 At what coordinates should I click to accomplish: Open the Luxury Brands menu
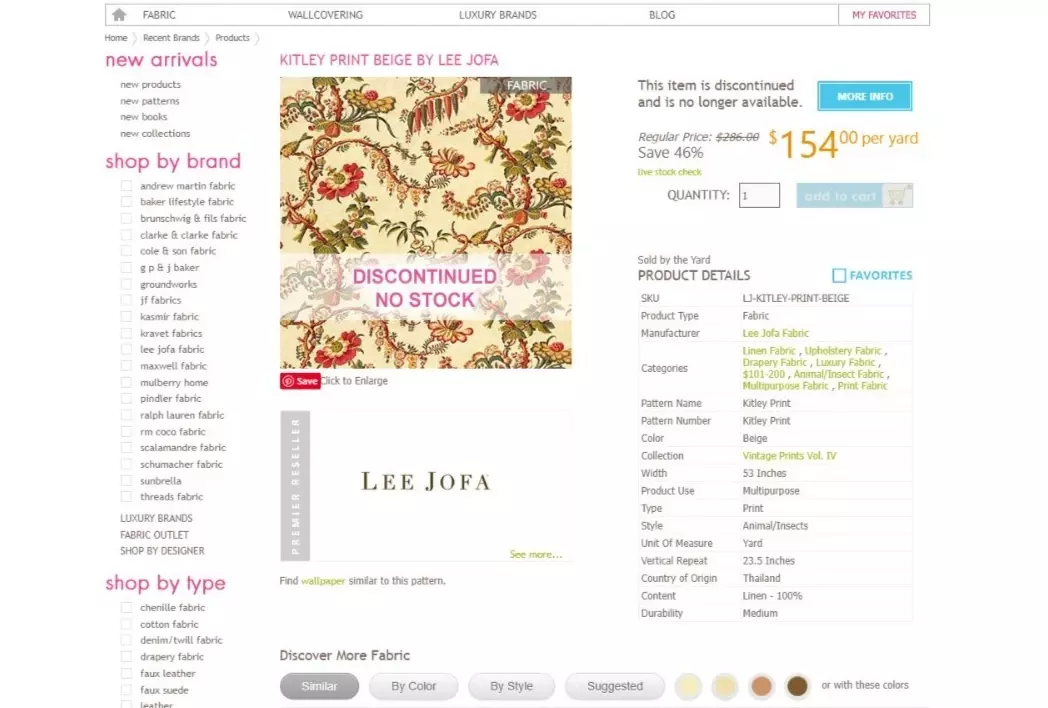click(x=498, y=15)
